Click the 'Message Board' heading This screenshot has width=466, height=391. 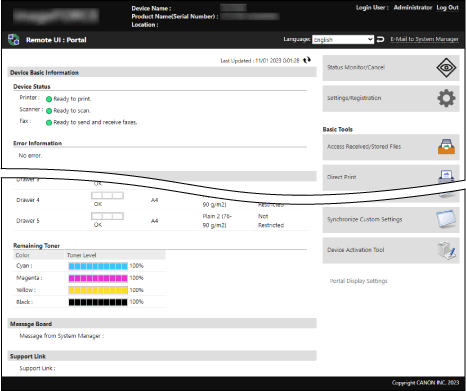(31, 324)
